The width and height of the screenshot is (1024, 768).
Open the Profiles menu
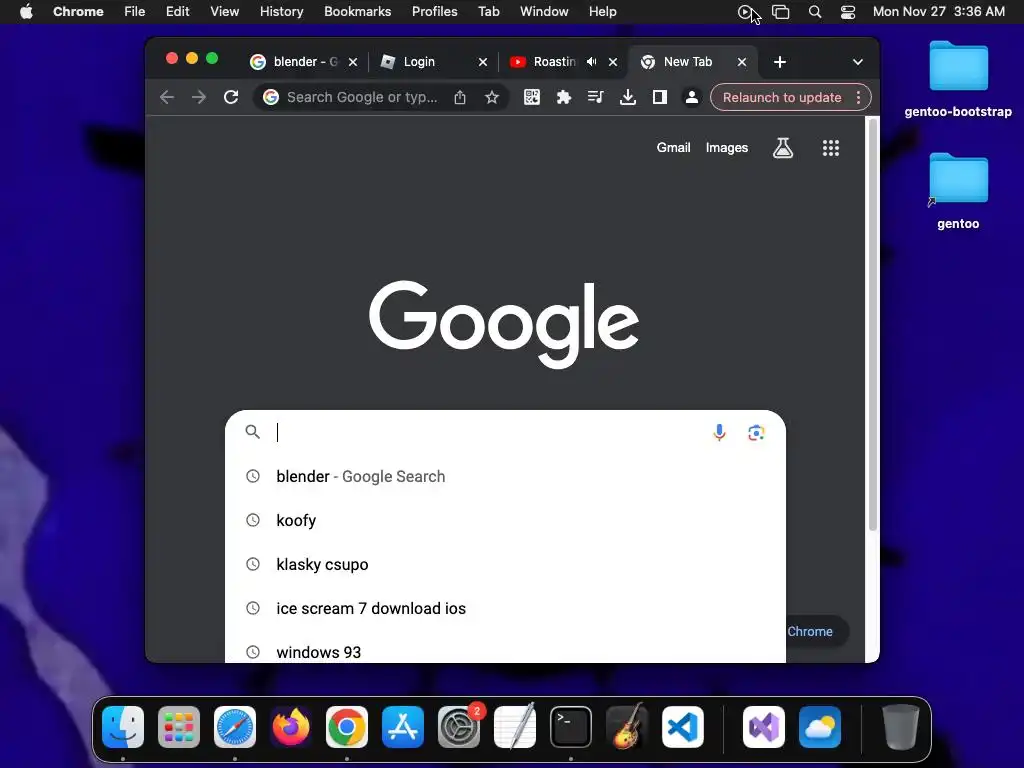coord(434,11)
